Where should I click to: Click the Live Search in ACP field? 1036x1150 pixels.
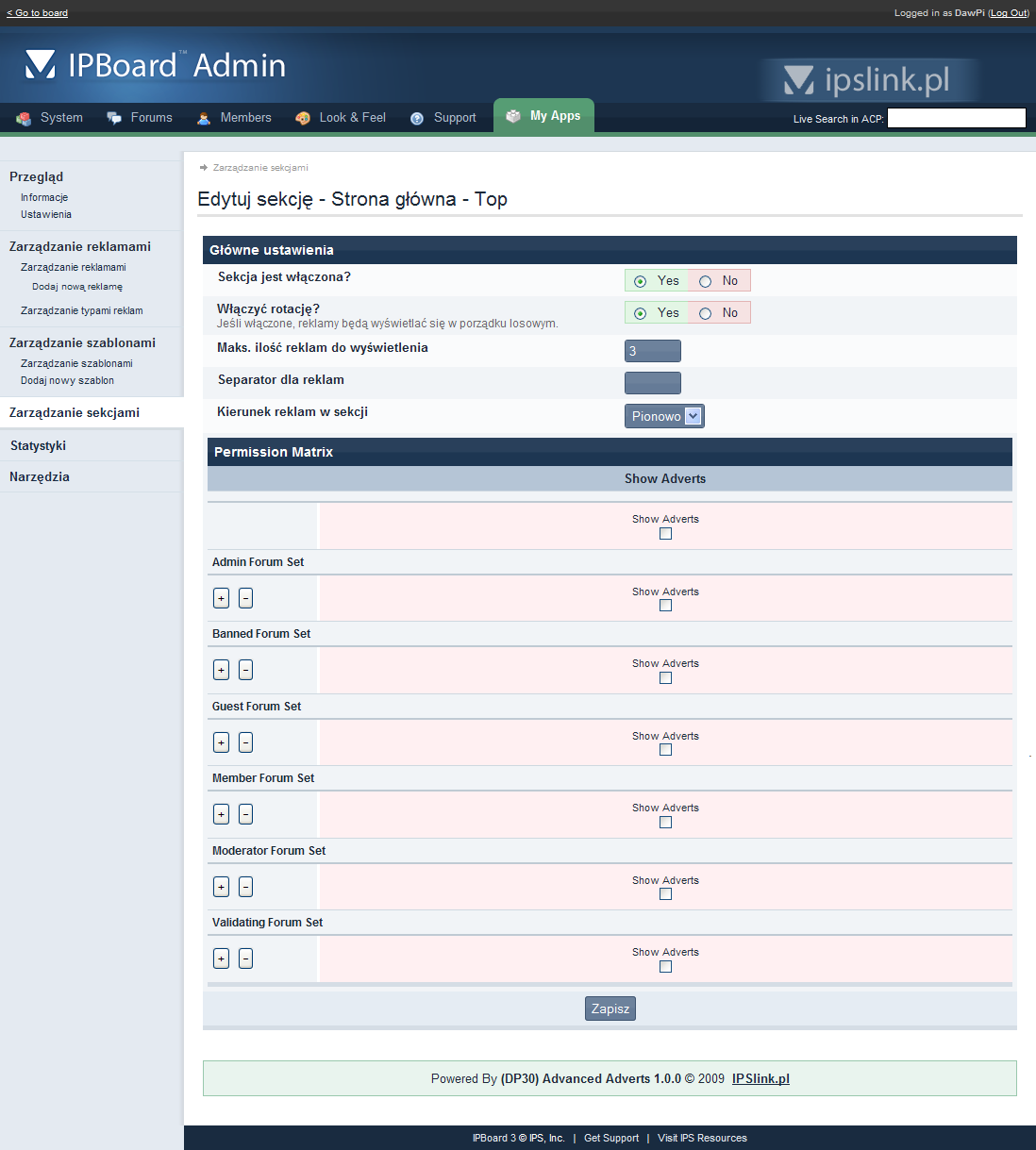[x=956, y=118]
